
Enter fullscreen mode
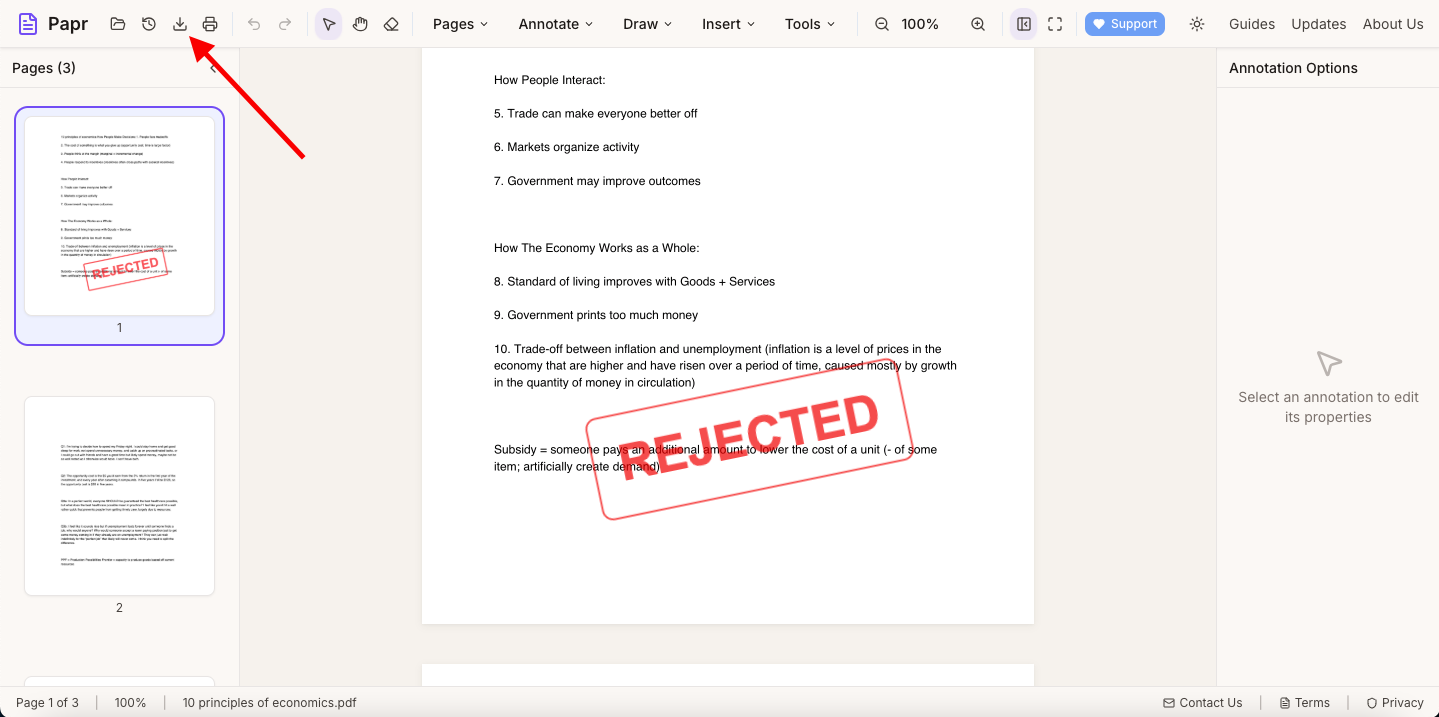coord(1055,23)
